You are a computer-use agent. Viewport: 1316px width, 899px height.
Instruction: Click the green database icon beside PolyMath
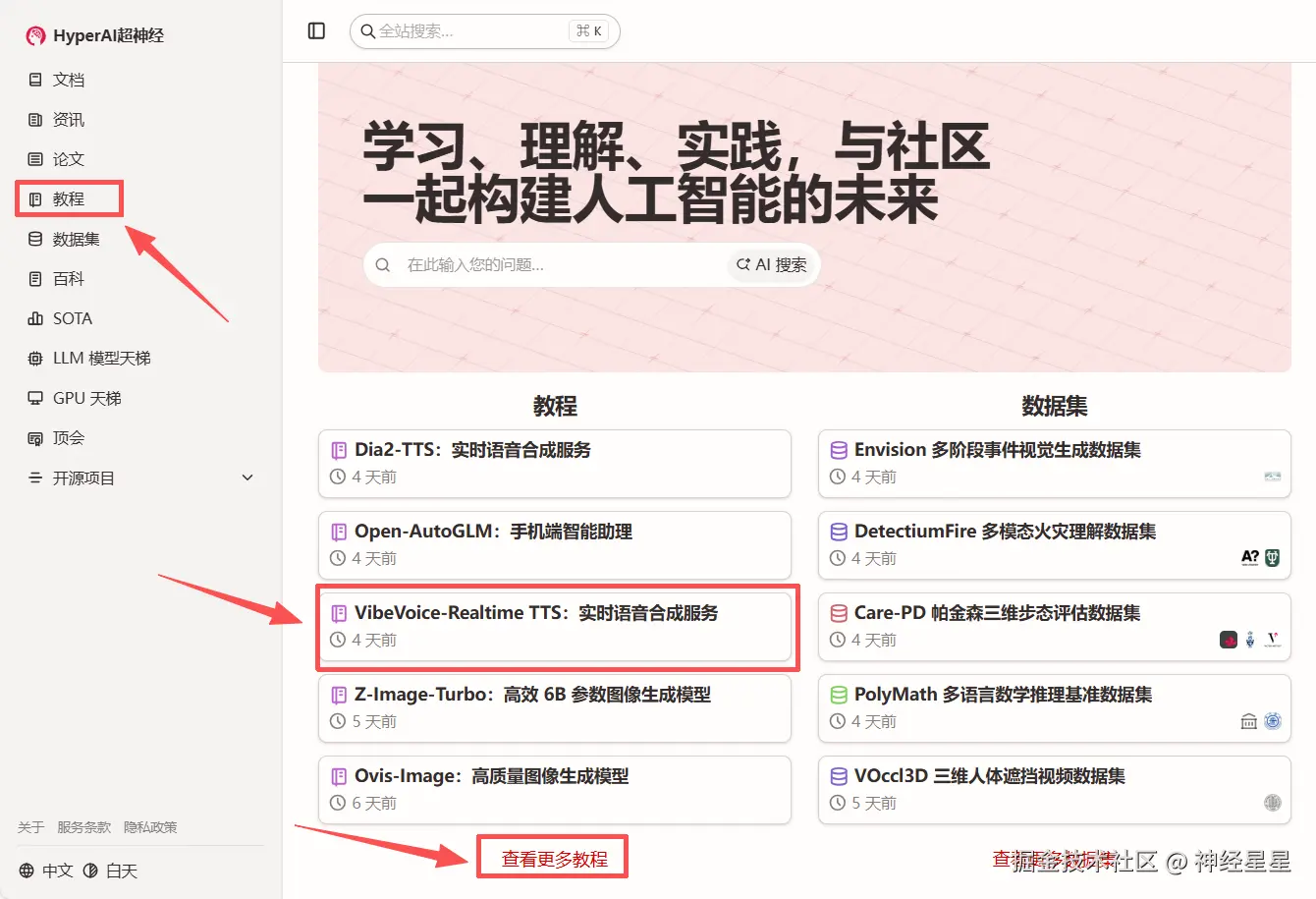coord(839,695)
